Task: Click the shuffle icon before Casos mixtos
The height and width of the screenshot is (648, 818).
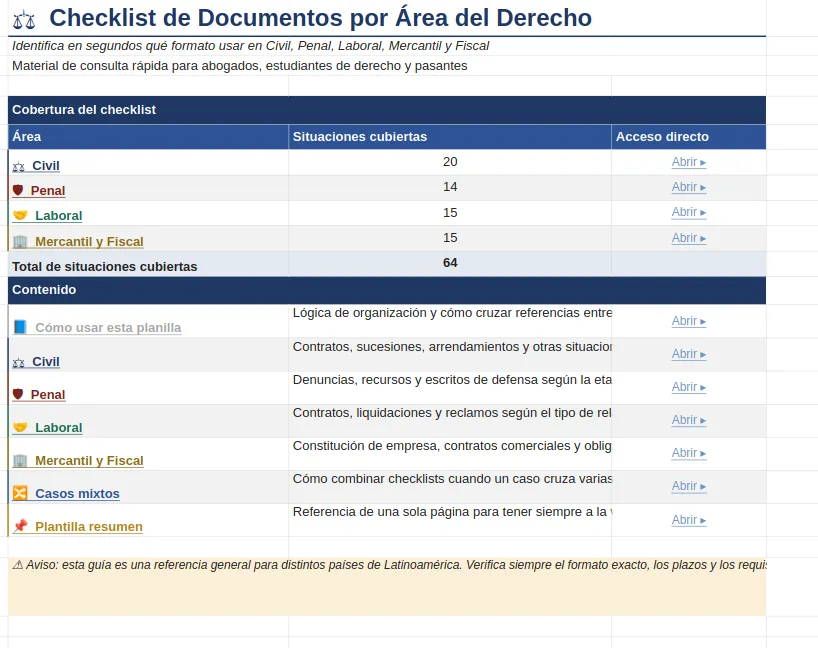Action: 20,493
